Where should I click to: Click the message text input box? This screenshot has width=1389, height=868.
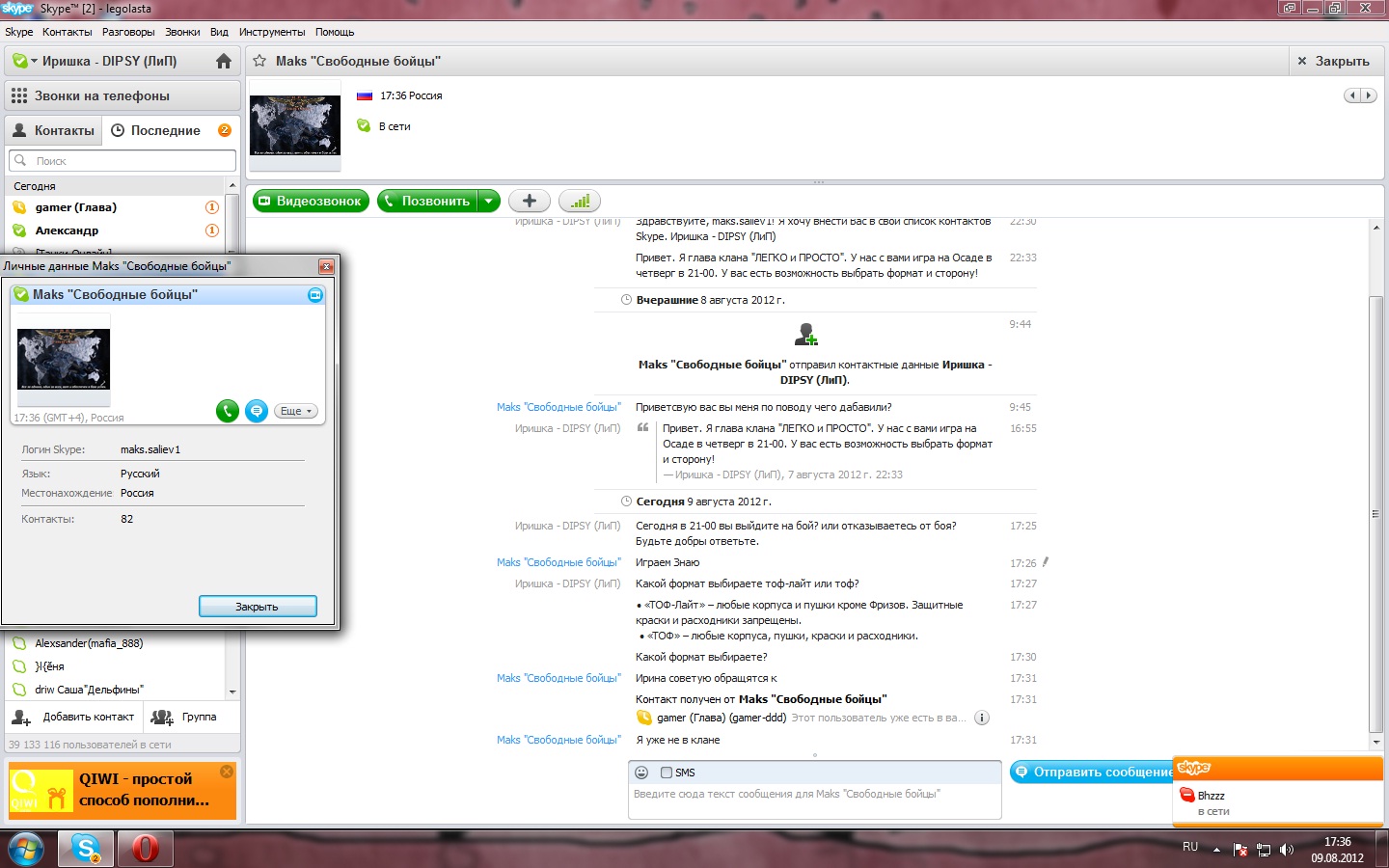click(x=814, y=801)
